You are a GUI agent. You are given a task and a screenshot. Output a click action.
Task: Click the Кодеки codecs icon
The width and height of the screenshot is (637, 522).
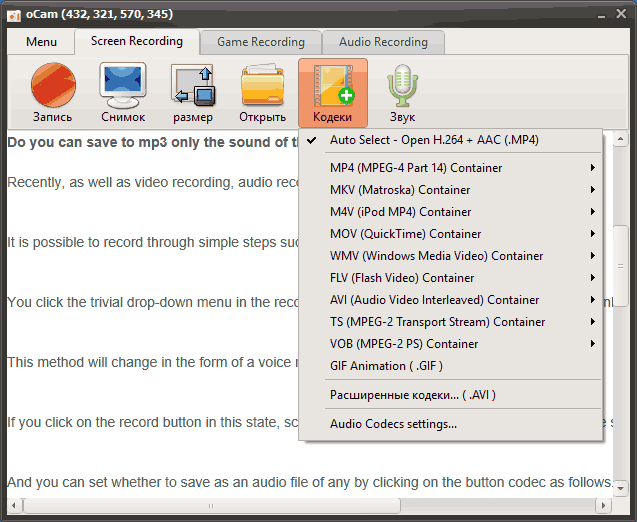coord(333,93)
